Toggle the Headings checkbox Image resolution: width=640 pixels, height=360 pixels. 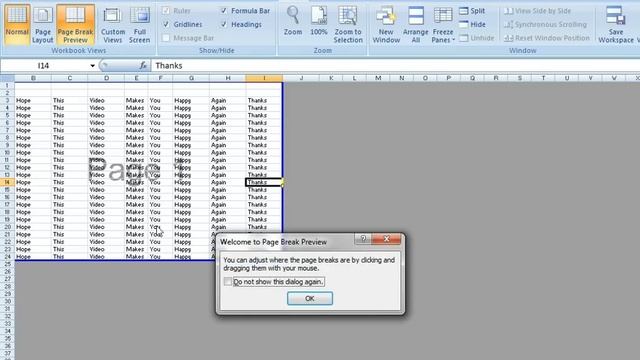224,24
